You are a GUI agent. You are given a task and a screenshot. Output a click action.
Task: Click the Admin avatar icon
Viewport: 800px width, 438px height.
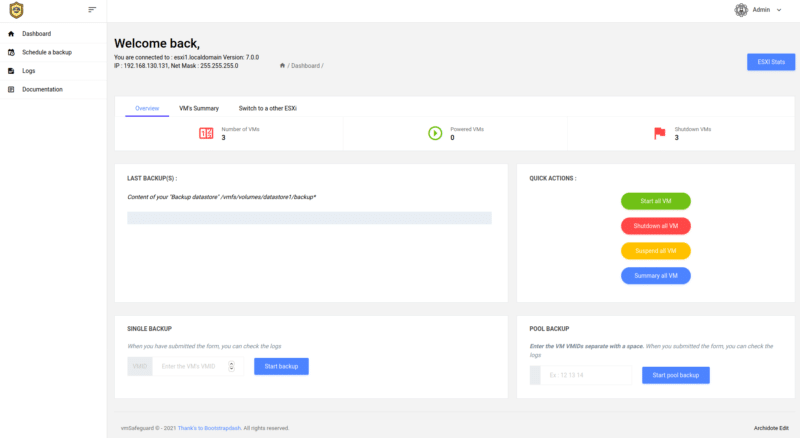point(741,10)
